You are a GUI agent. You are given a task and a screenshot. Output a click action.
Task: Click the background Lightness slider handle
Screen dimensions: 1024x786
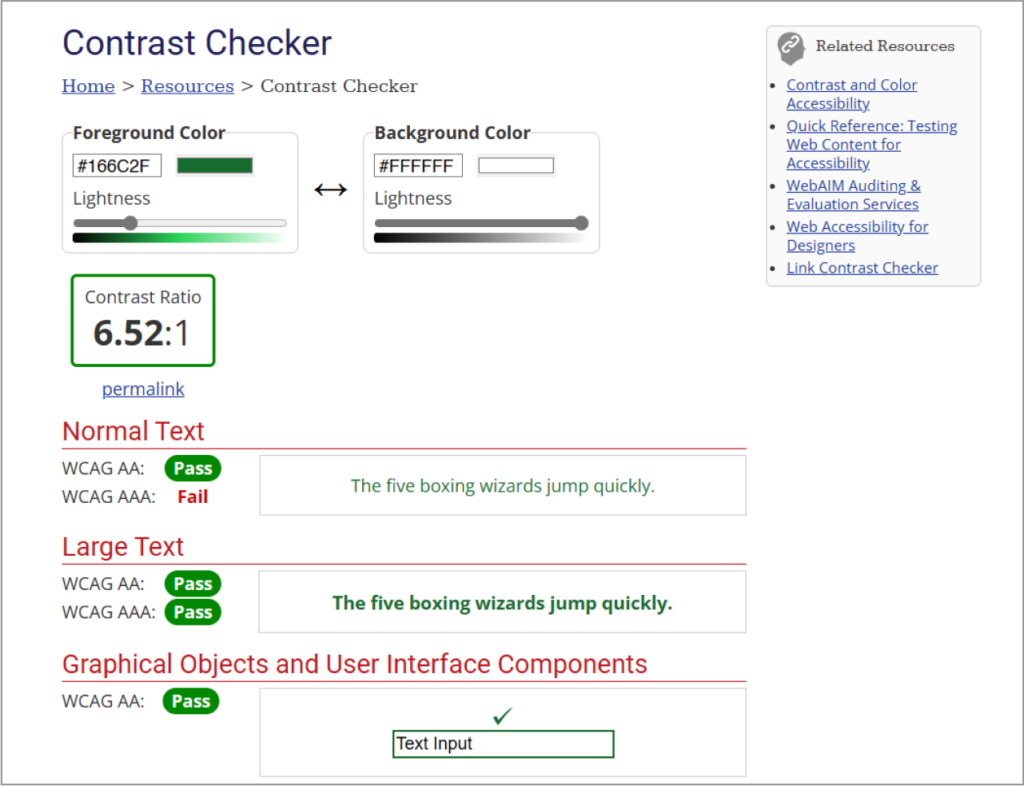[581, 223]
